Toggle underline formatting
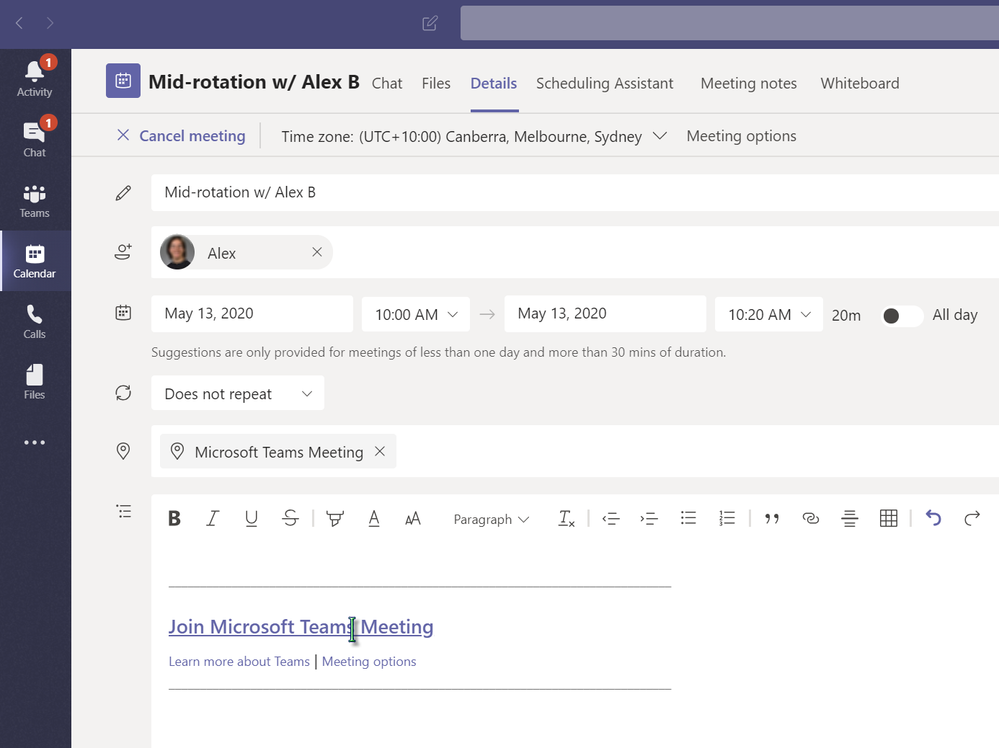 point(251,519)
